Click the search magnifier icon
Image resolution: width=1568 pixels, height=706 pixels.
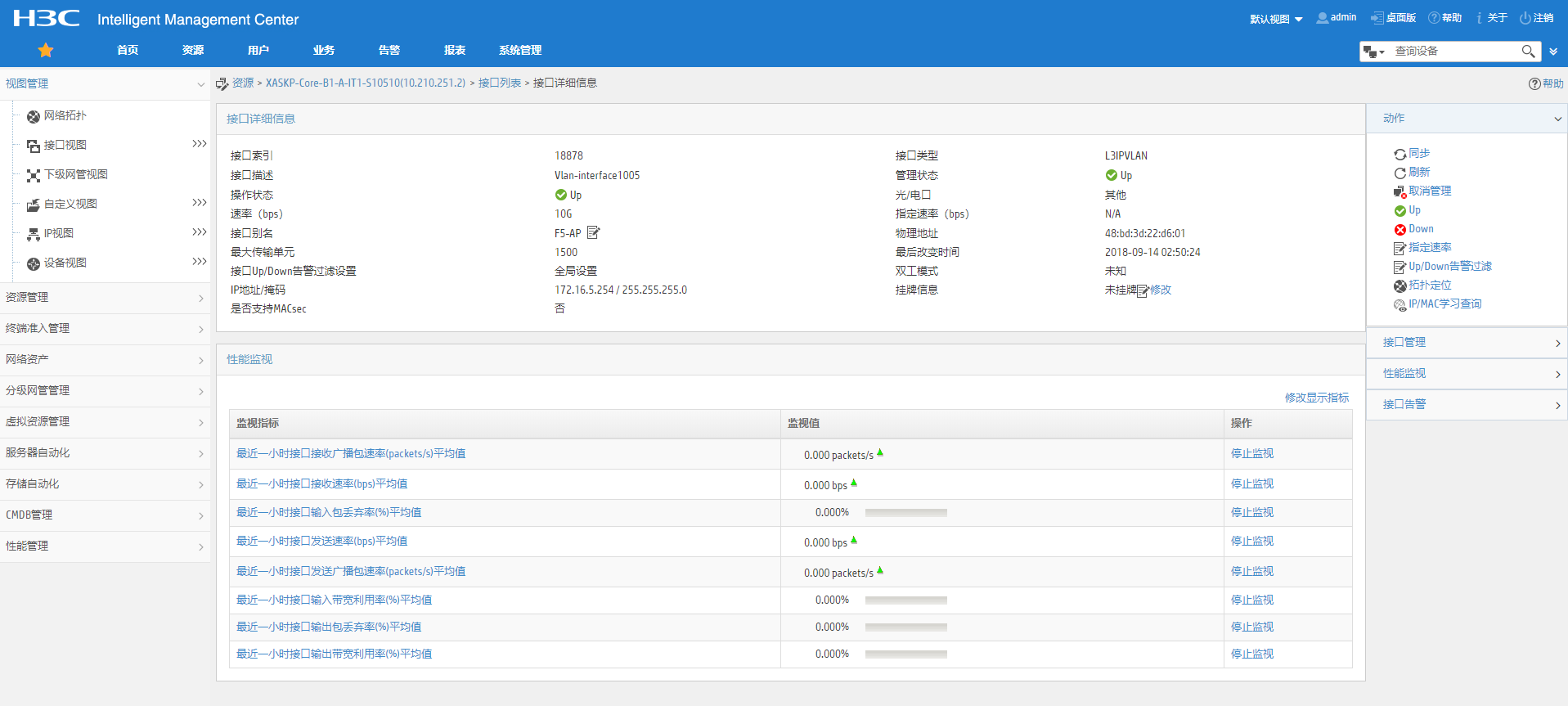1527,52
